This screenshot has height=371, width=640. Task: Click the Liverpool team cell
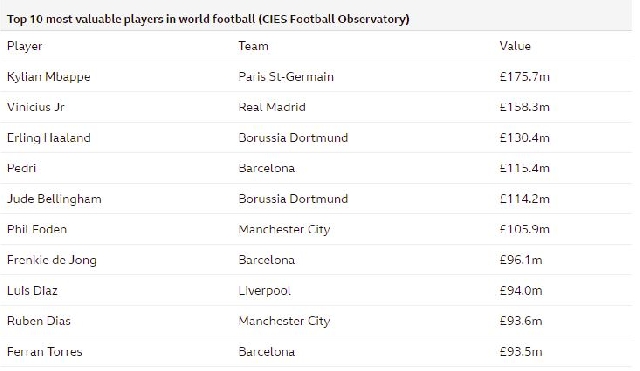coord(264,291)
